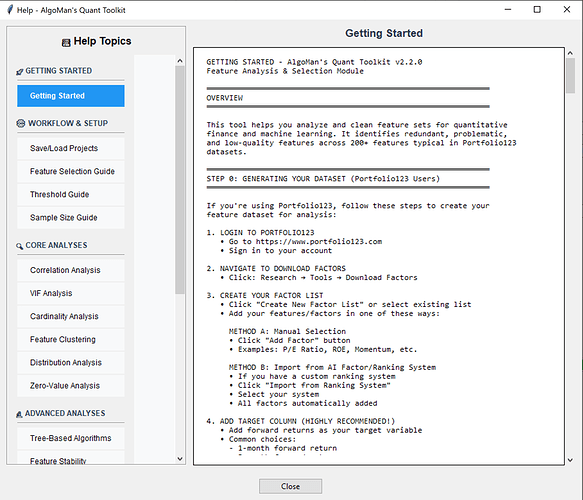
Task: Click the content pane scrollbar thumb
Action: pyautogui.click(x=570, y=75)
